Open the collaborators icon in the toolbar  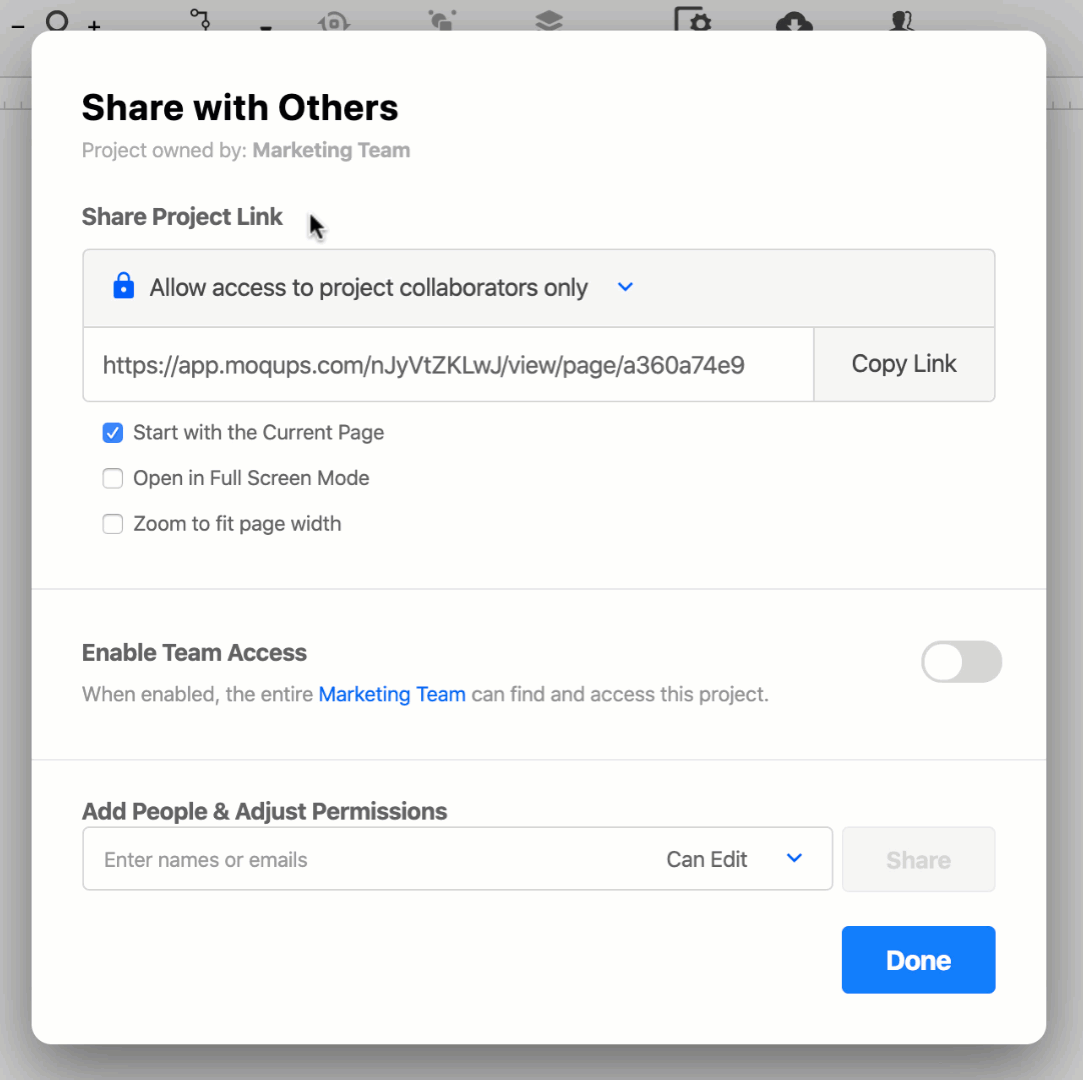(x=900, y=22)
